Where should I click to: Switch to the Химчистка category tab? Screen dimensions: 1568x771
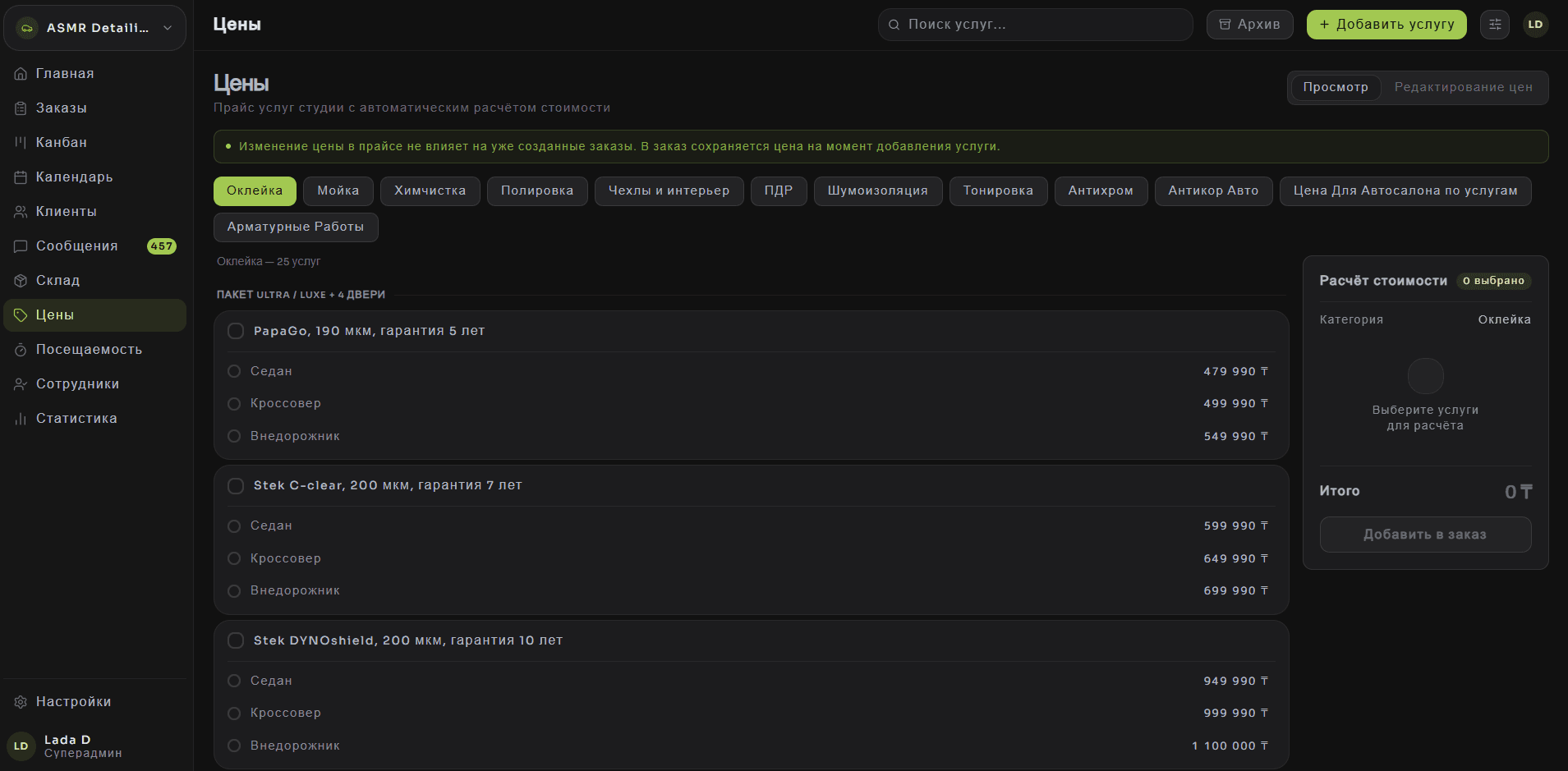pyautogui.click(x=430, y=191)
